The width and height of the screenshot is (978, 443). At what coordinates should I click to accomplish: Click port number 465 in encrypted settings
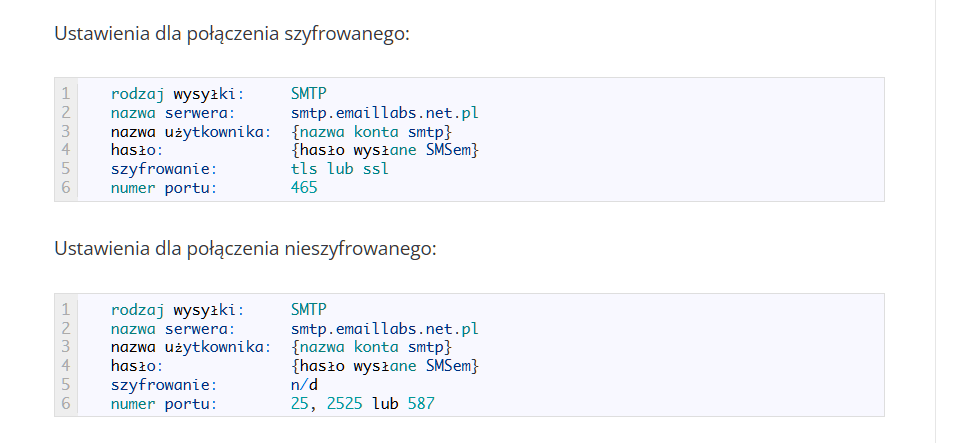304,187
